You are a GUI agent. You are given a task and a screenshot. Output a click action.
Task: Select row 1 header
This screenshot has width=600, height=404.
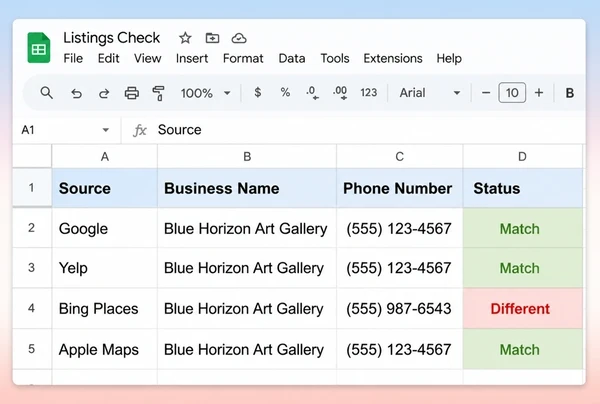point(32,188)
